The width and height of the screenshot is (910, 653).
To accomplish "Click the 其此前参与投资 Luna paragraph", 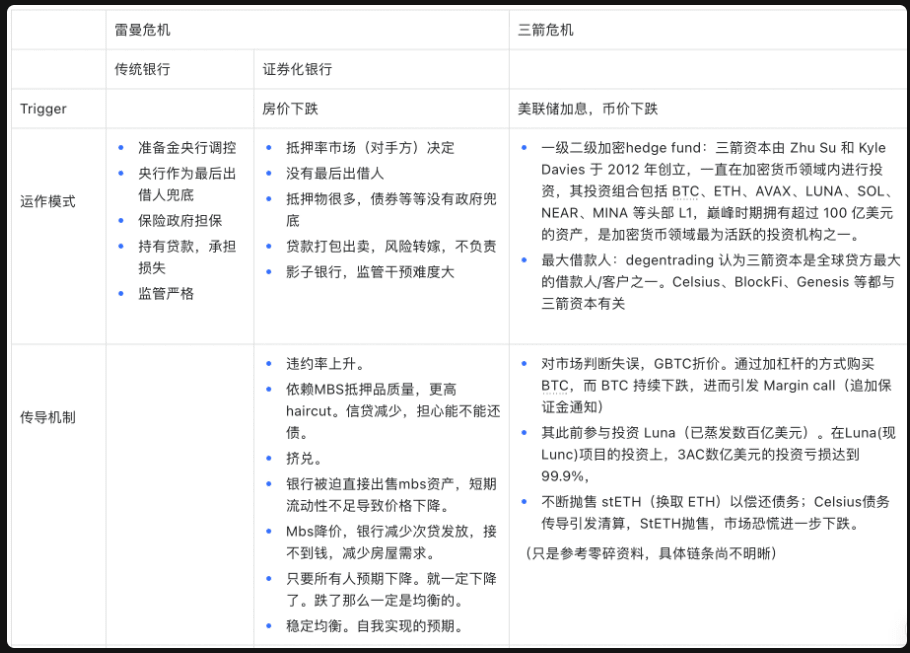I will coord(718,454).
